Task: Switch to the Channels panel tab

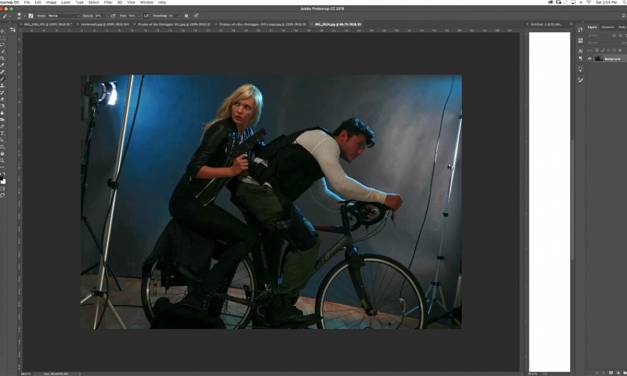Action: click(x=608, y=27)
